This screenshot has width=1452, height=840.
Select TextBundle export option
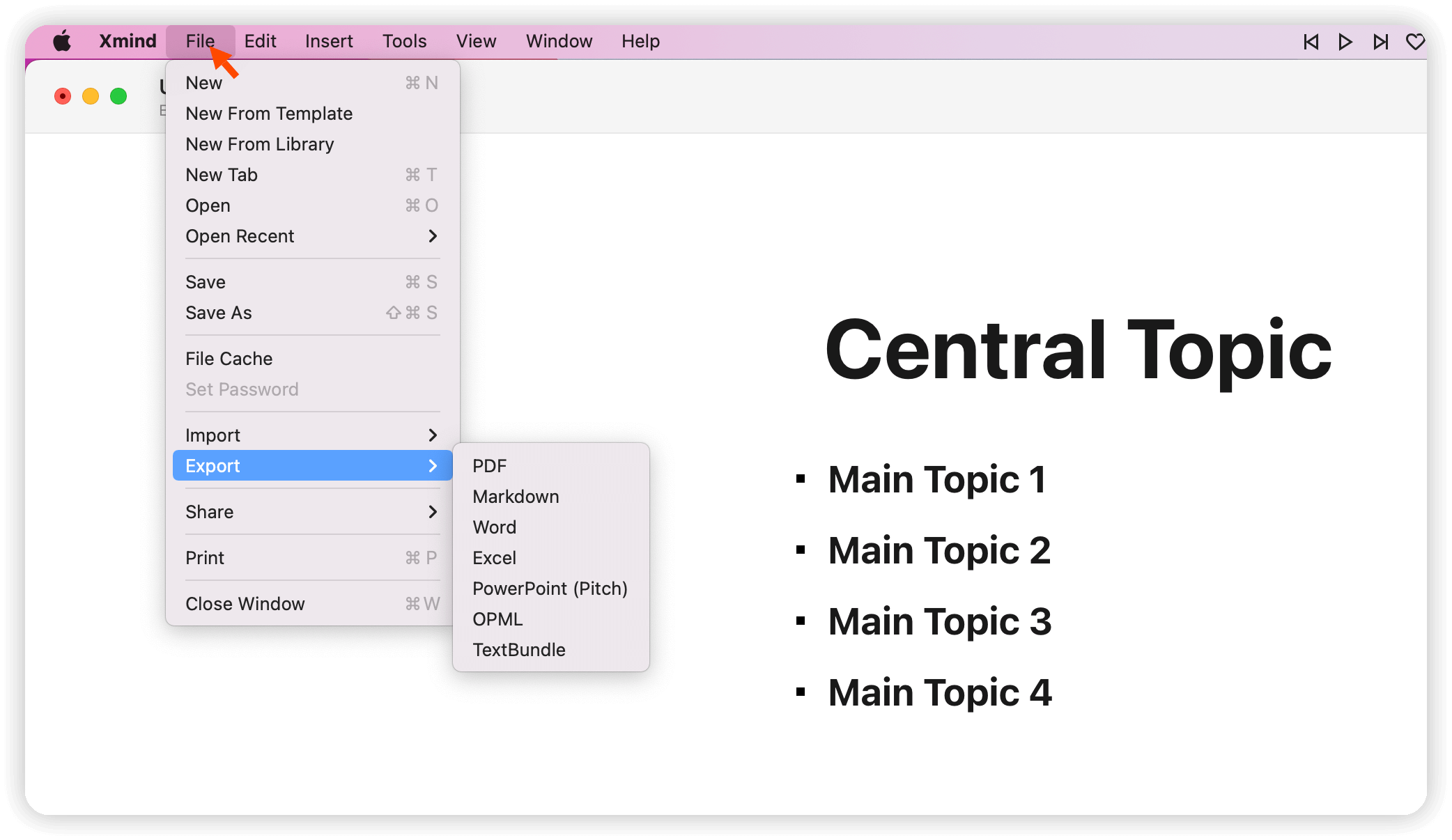[519, 650]
